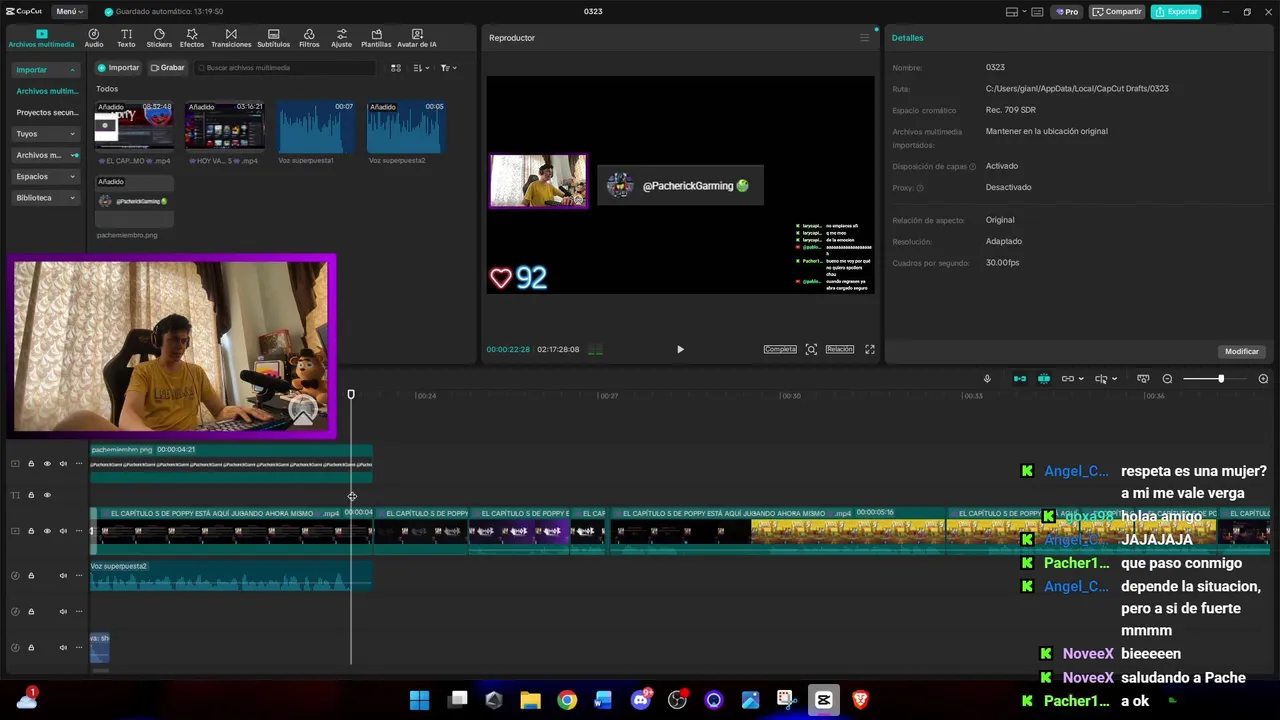This screenshot has height=720, width=1280.
Task: Click the scan frame icon in player controls
Action: tap(811, 349)
